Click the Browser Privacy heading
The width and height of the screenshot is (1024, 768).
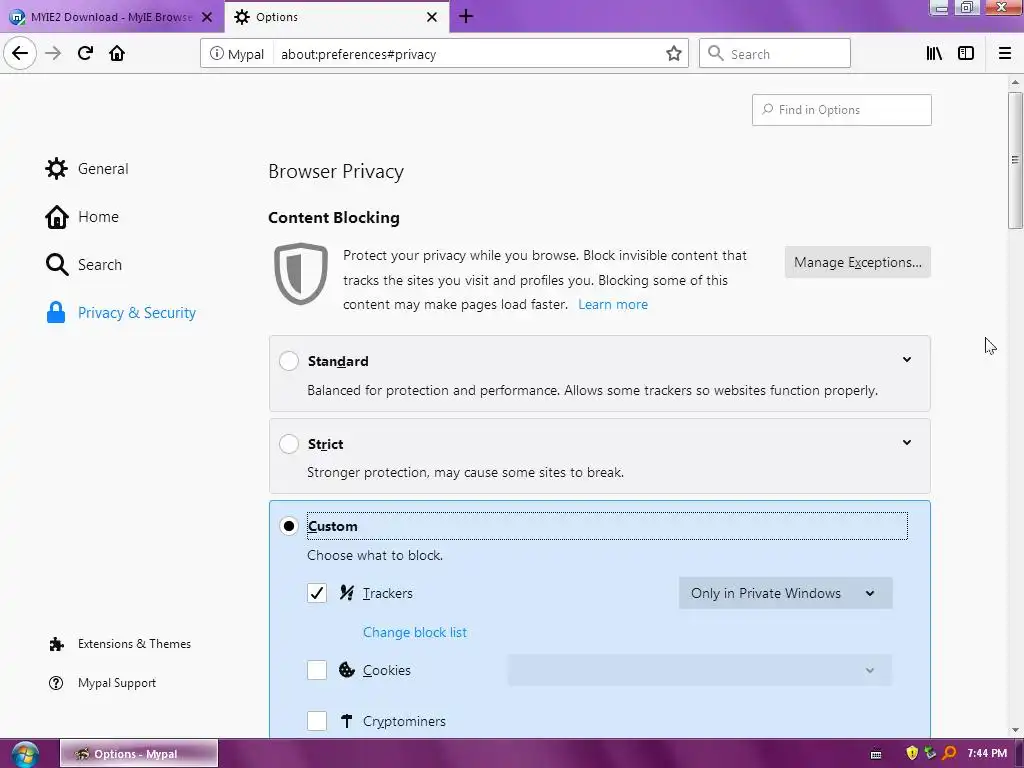point(336,171)
